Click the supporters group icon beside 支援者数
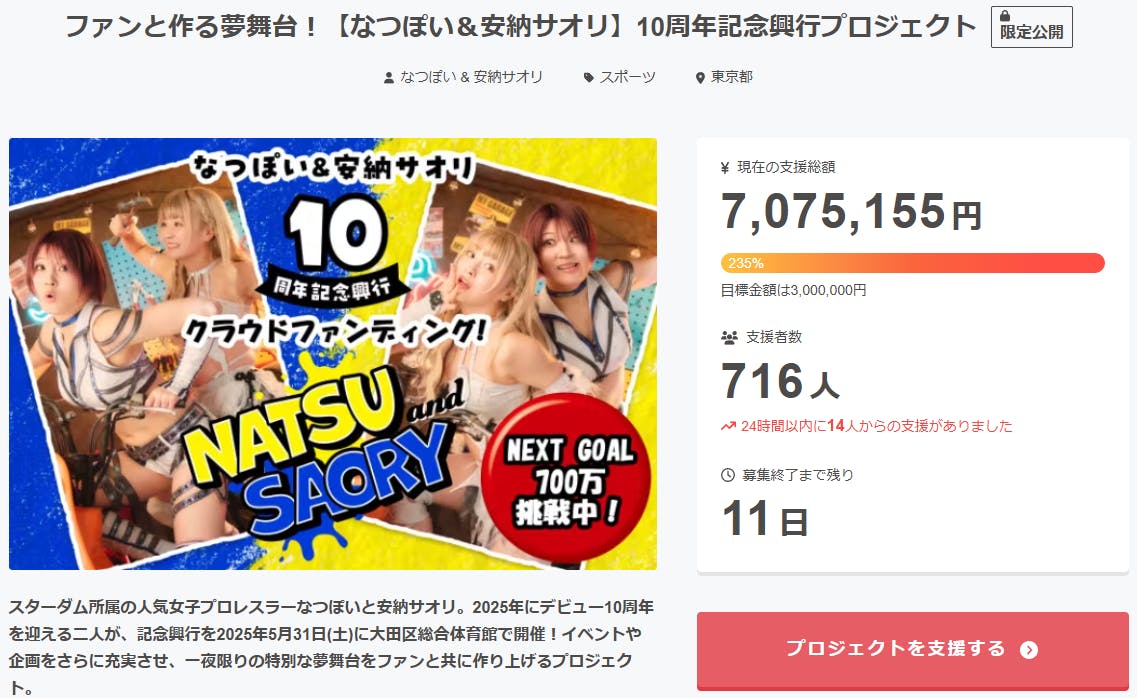The height and width of the screenshot is (698, 1137). [x=729, y=337]
